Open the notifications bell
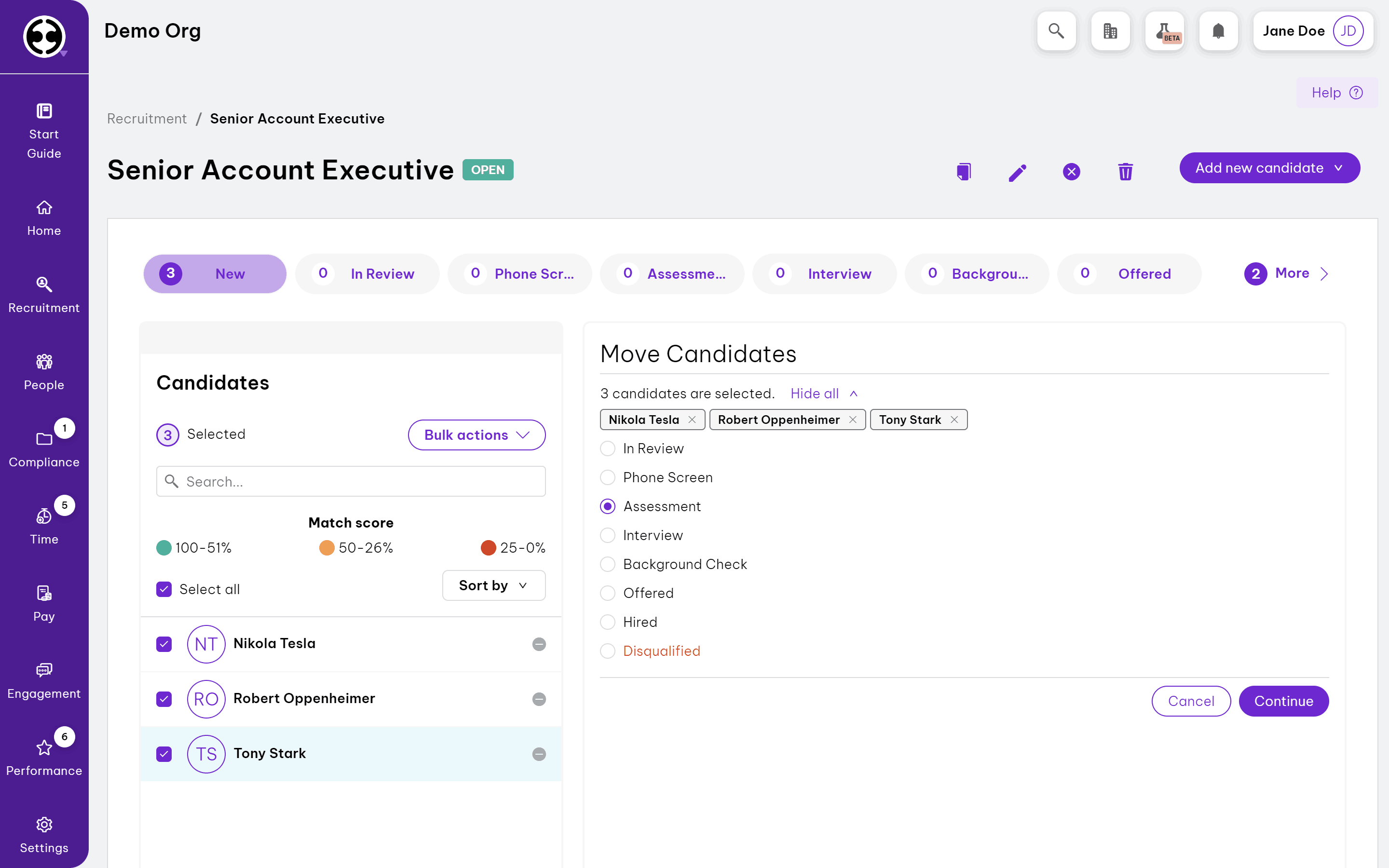The width and height of the screenshot is (1389, 868). click(x=1218, y=31)
